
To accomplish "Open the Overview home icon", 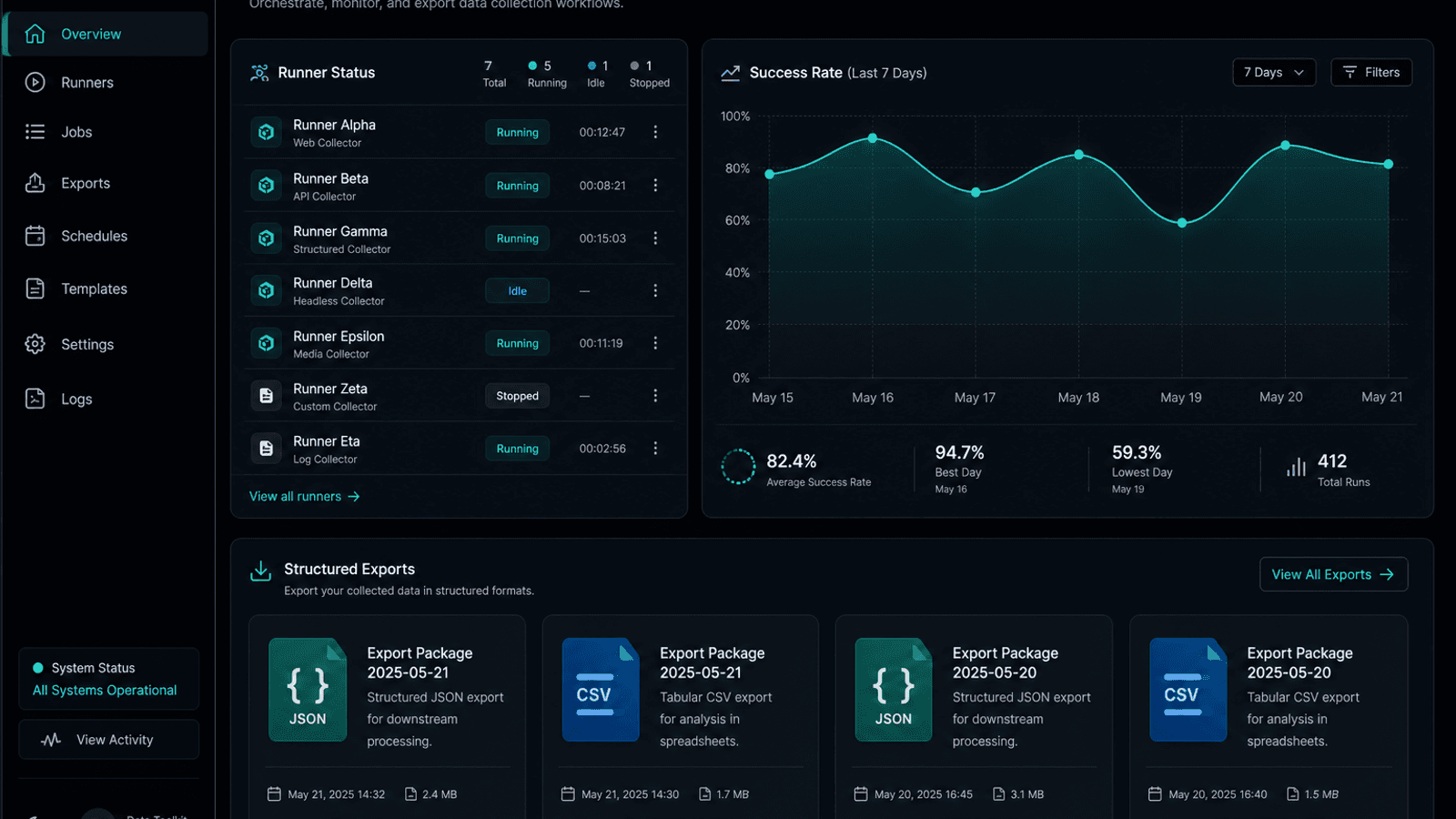I will point(35,34).
